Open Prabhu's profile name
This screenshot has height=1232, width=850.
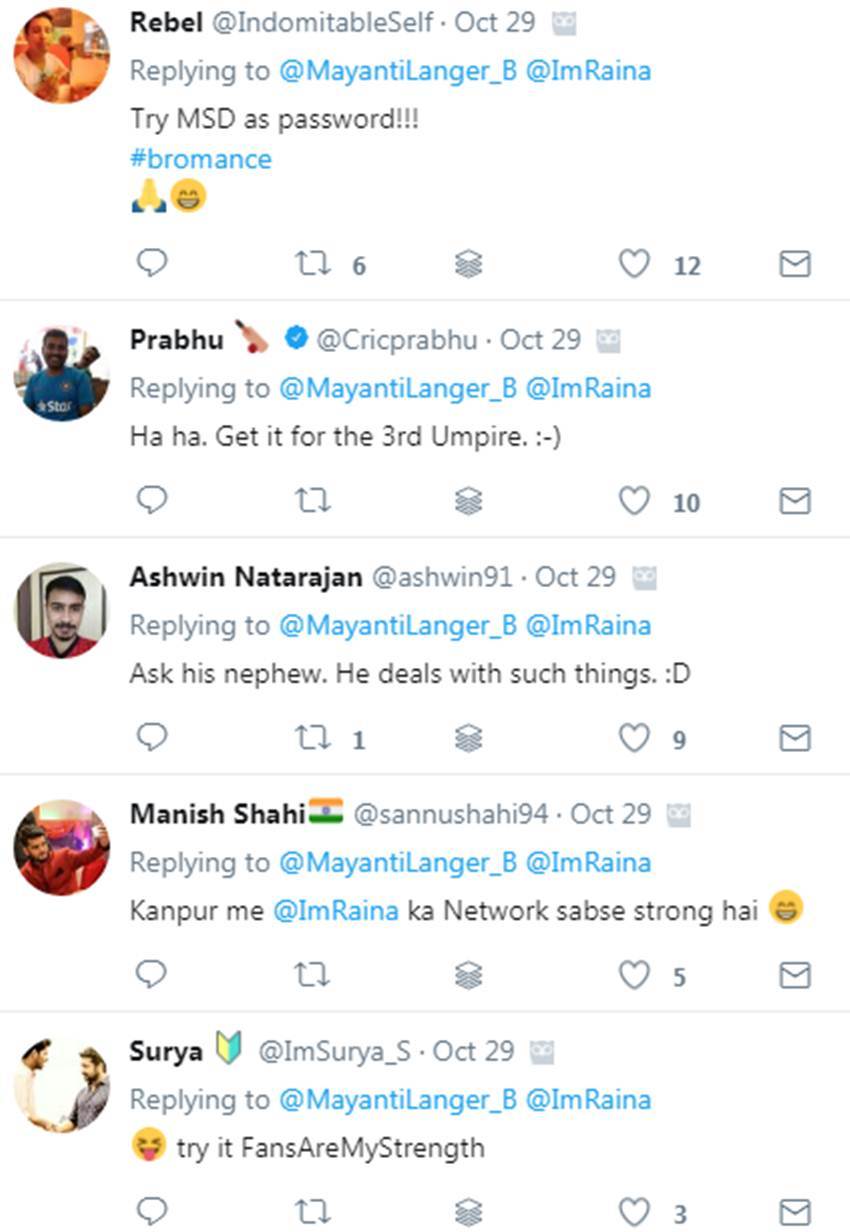tap(177, 340)
